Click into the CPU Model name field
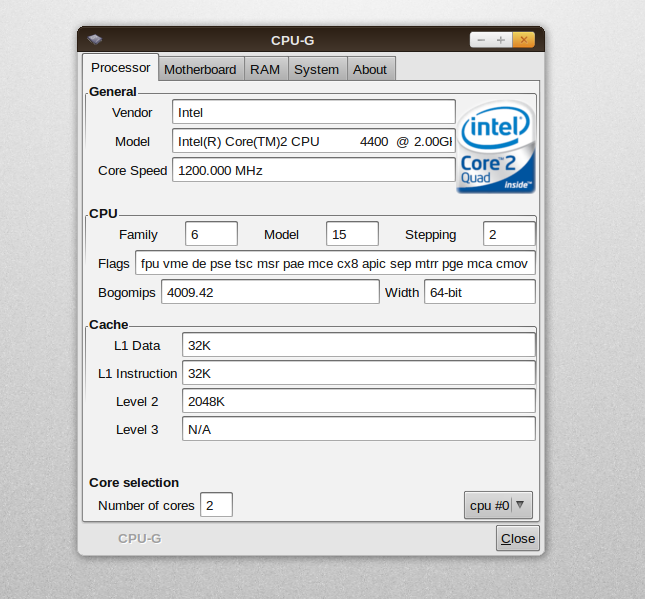 (x=313, y=142)
